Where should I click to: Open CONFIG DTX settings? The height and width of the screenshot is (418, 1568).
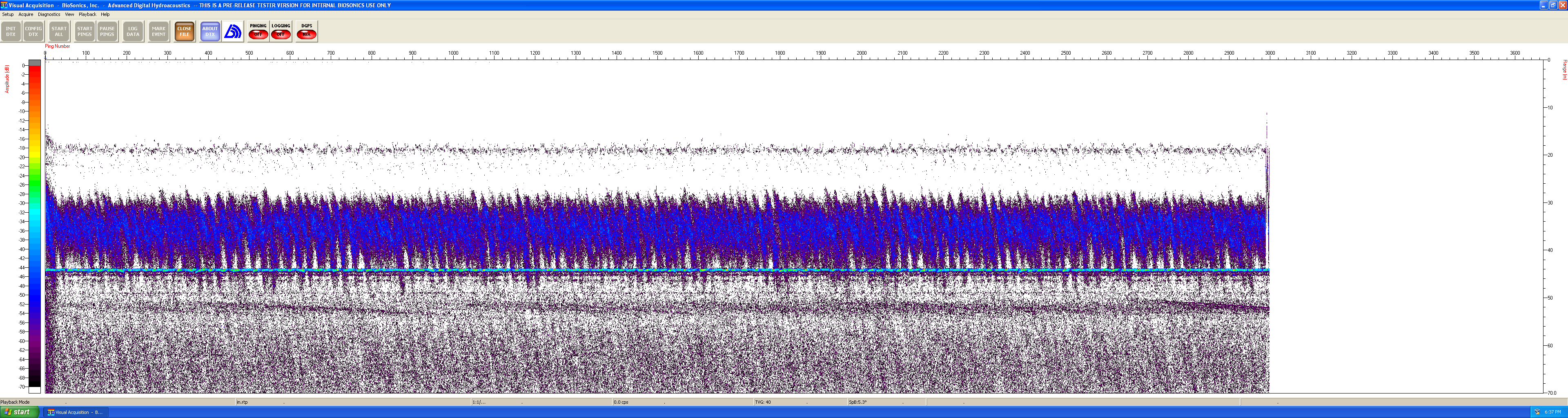[x=33, y=32]
